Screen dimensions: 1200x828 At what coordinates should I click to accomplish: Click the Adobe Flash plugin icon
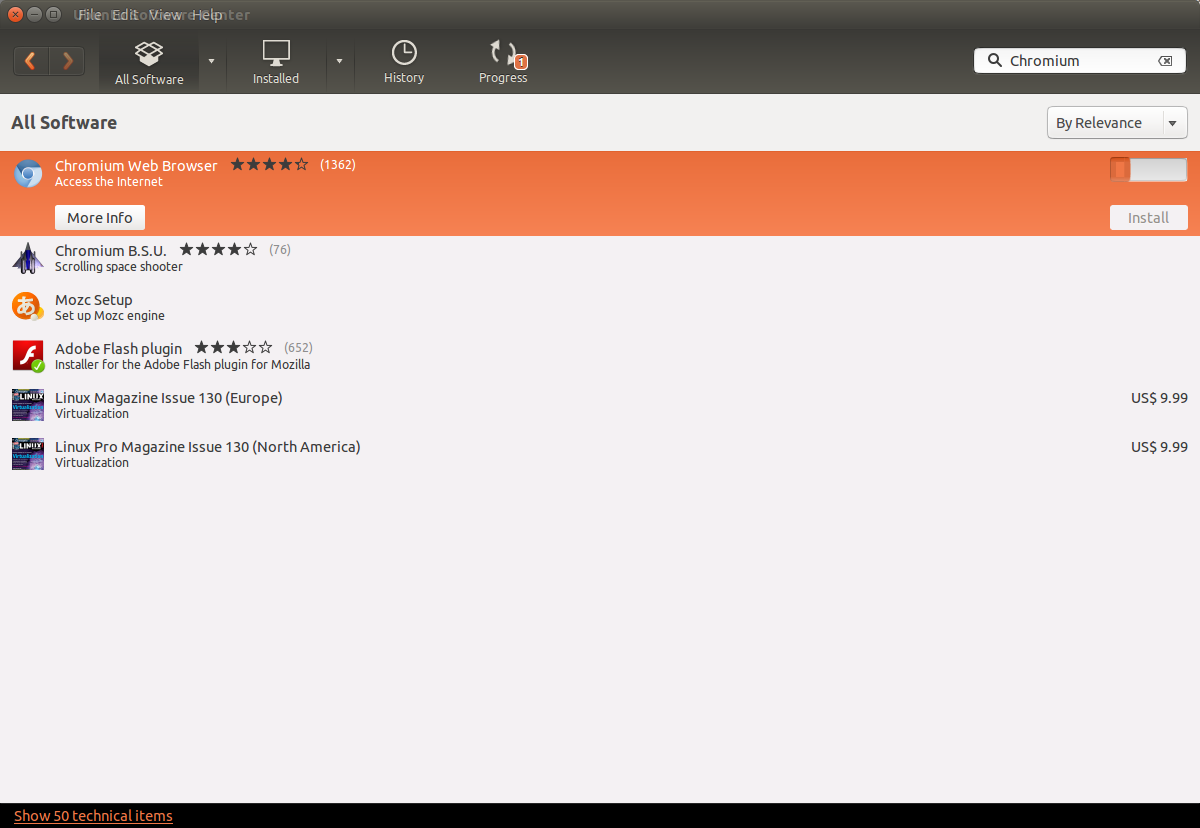point(28,356)
